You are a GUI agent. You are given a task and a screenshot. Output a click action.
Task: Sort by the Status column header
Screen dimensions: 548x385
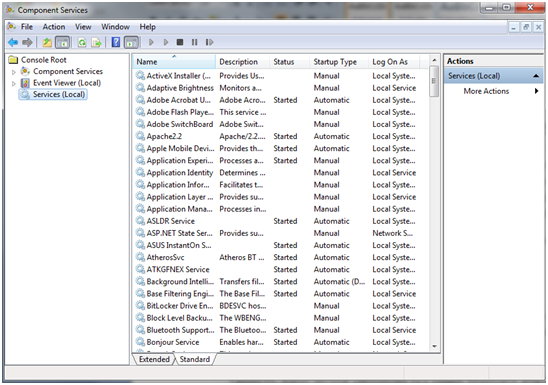point(290,62)
